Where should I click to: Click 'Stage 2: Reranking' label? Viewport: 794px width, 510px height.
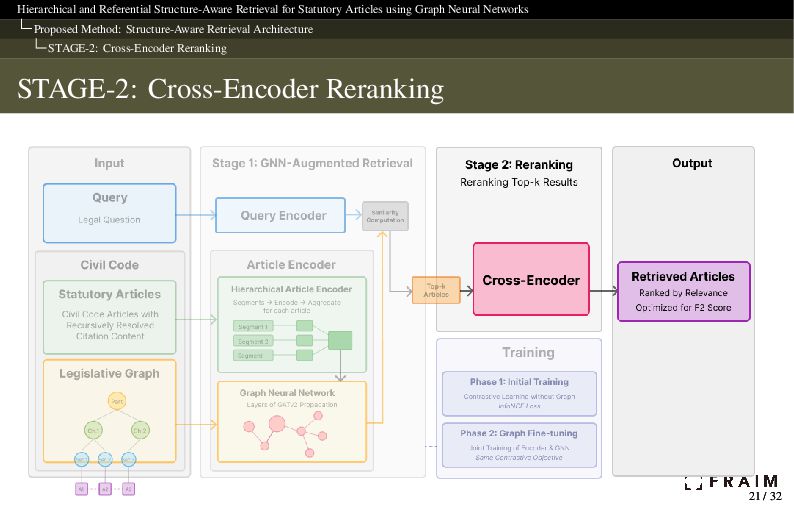pos(519,165)
